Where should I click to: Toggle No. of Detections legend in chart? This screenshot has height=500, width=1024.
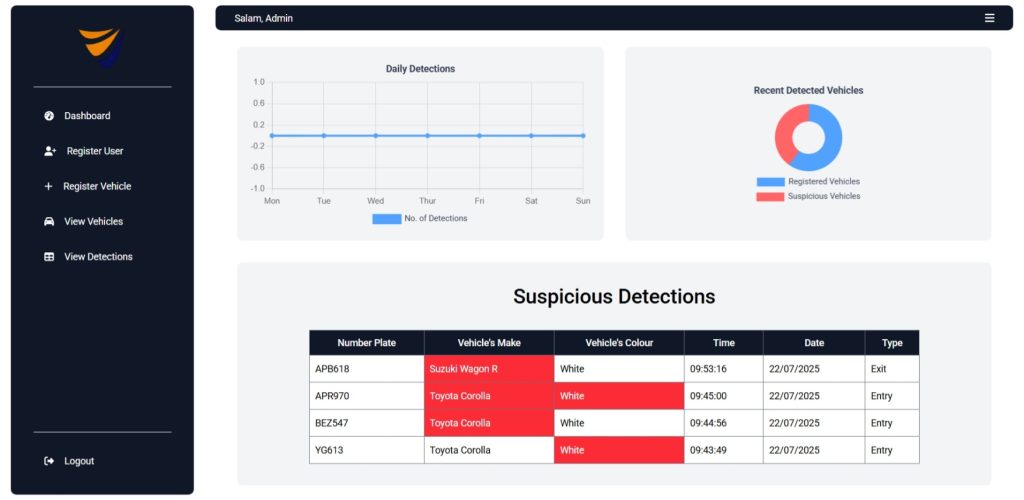[x=387, y=218]
